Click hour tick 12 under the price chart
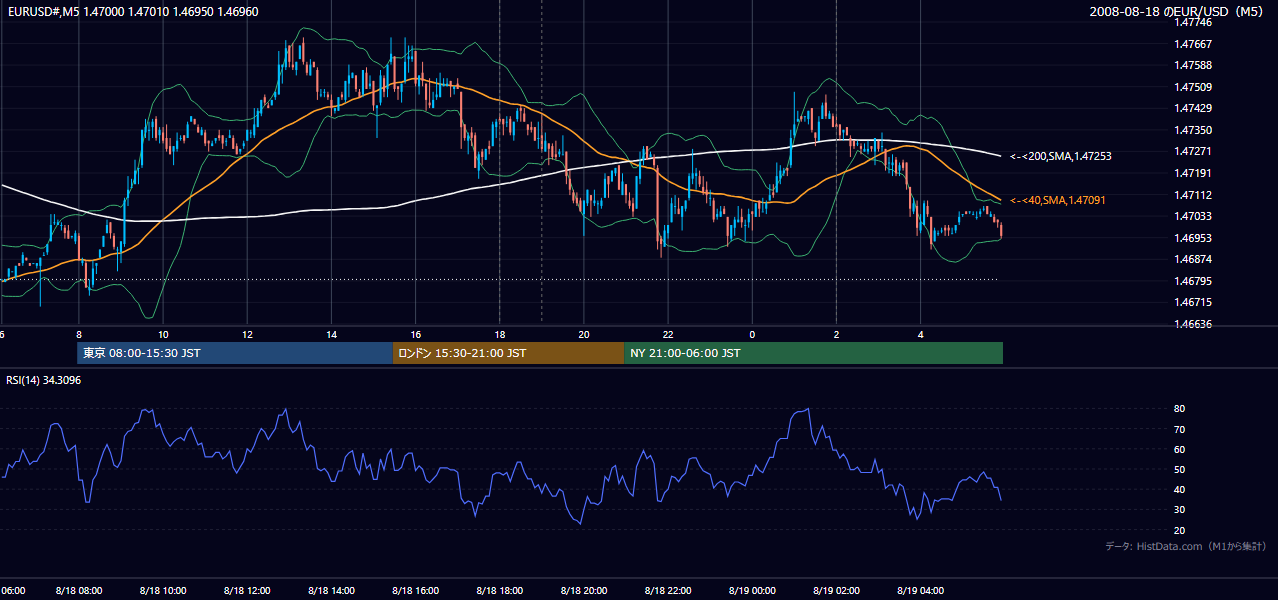The image size is (1278, 600). coord(247,335)
